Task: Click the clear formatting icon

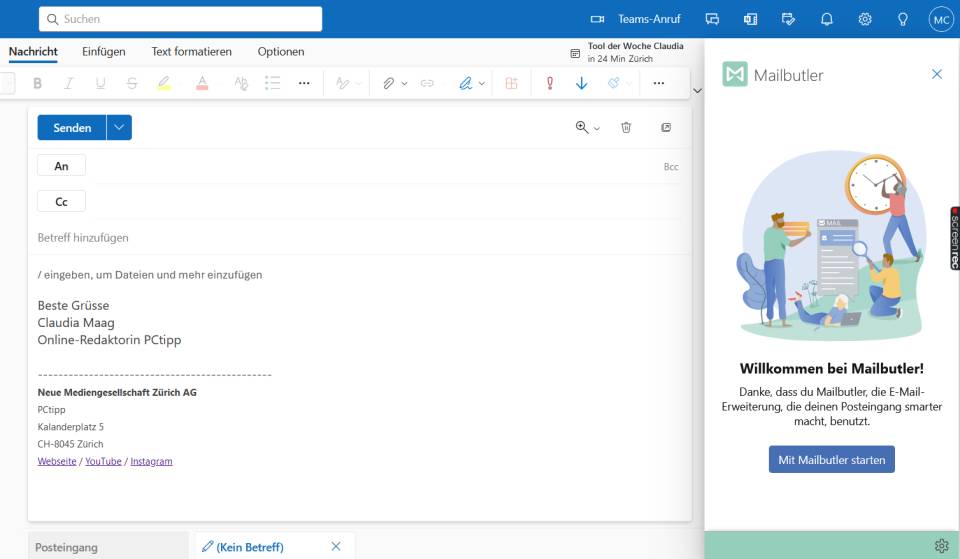Action: click(x=241, y=83)
